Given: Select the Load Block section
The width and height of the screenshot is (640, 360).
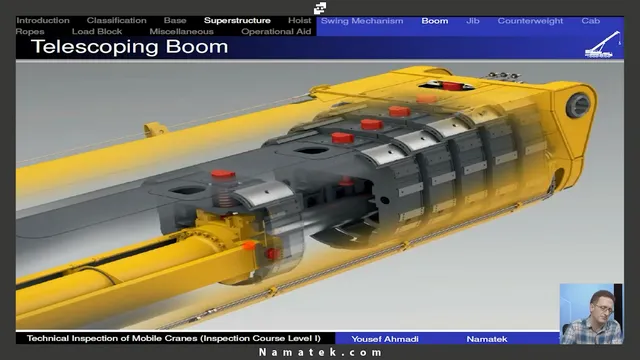Looking at the screenshot, I should tap(97, 31).
